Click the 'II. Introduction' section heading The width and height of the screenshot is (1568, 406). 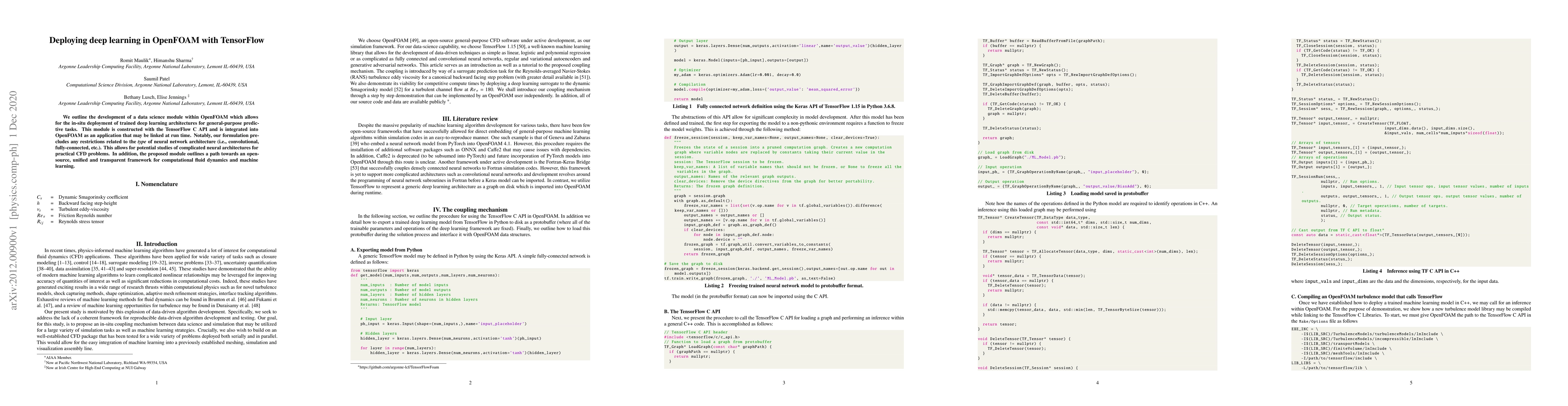tap(156, 244)
